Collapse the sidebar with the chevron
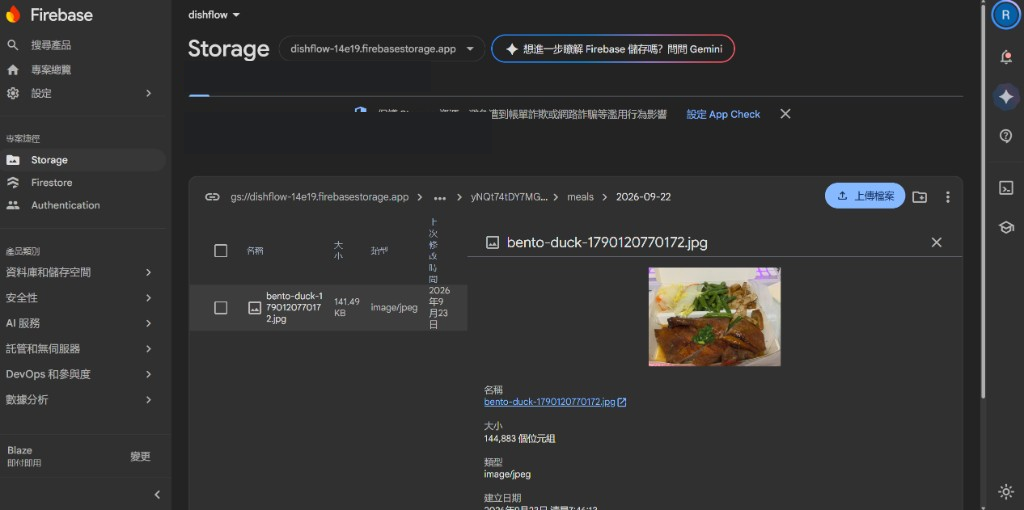Viewport: 1024px width, 510px height. tap(157, 495)
